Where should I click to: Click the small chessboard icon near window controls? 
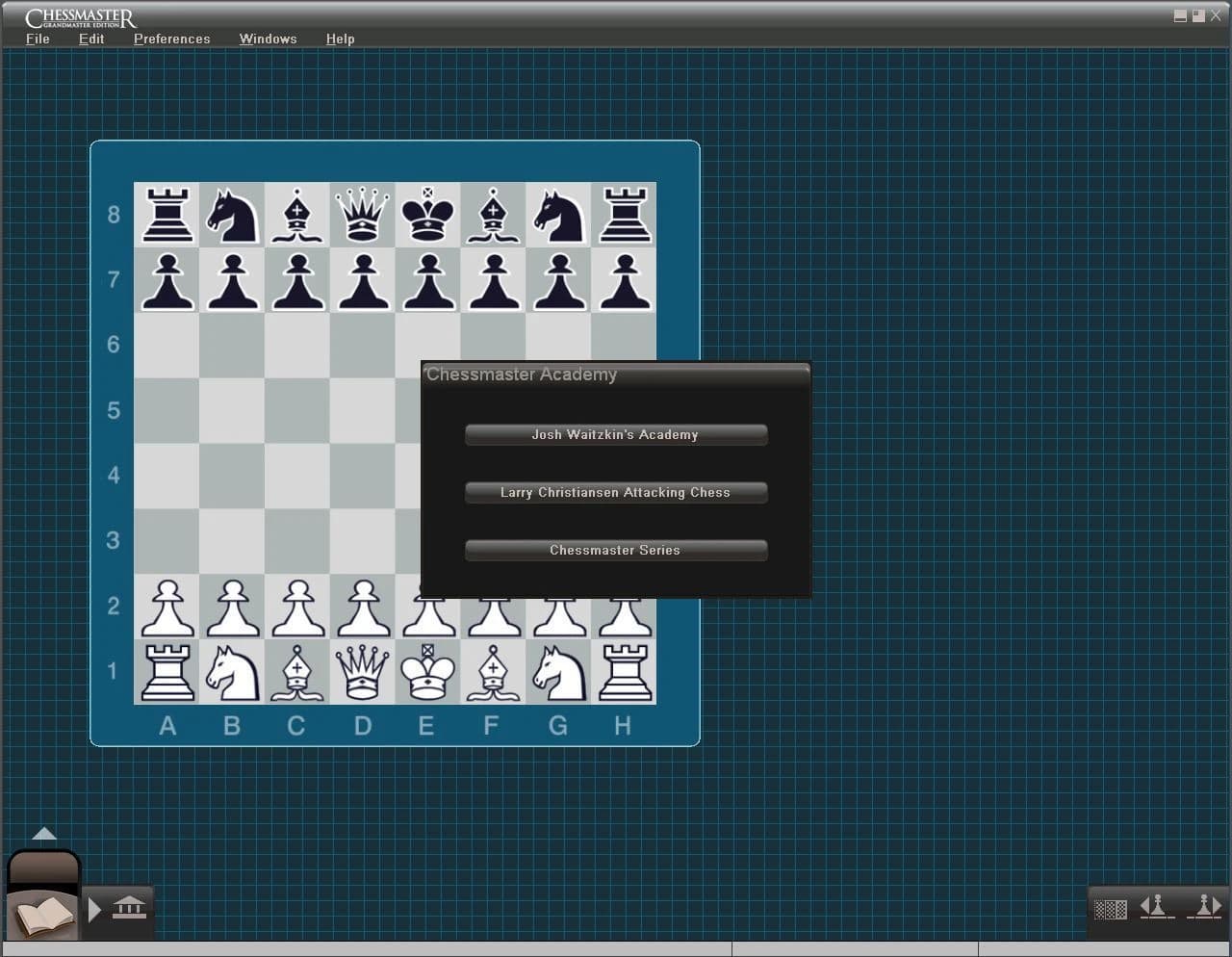pos(1110,908)
